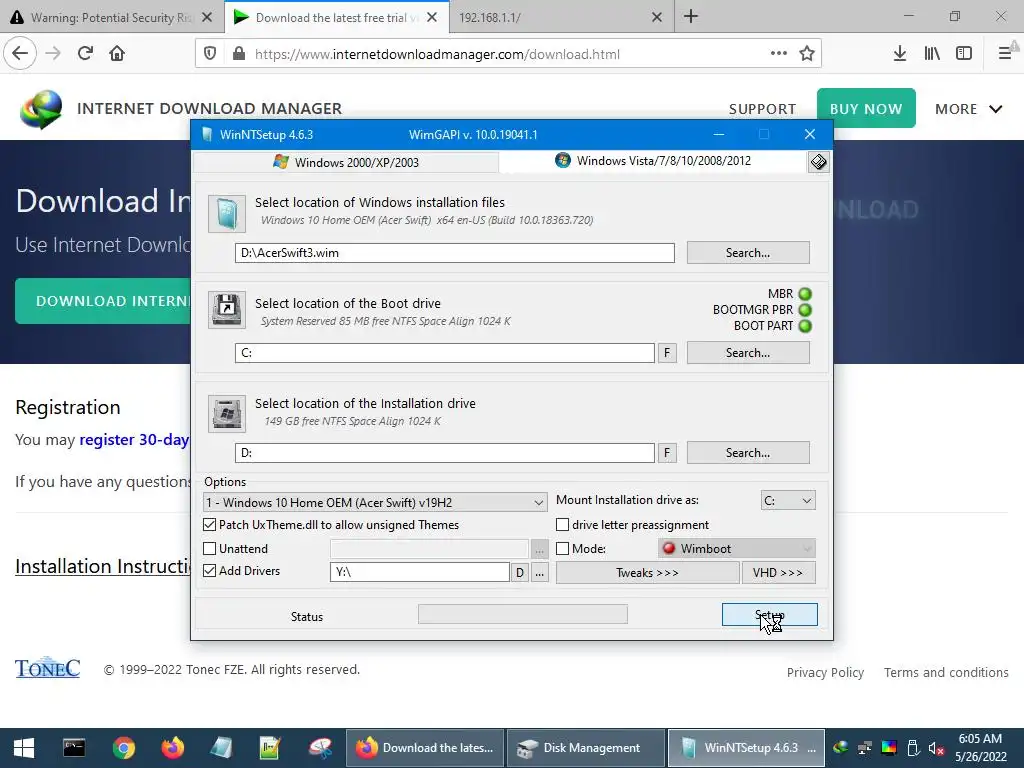
Task: Click the BOOTMGR PBR green status light
Action: click(x=805, y=310)
